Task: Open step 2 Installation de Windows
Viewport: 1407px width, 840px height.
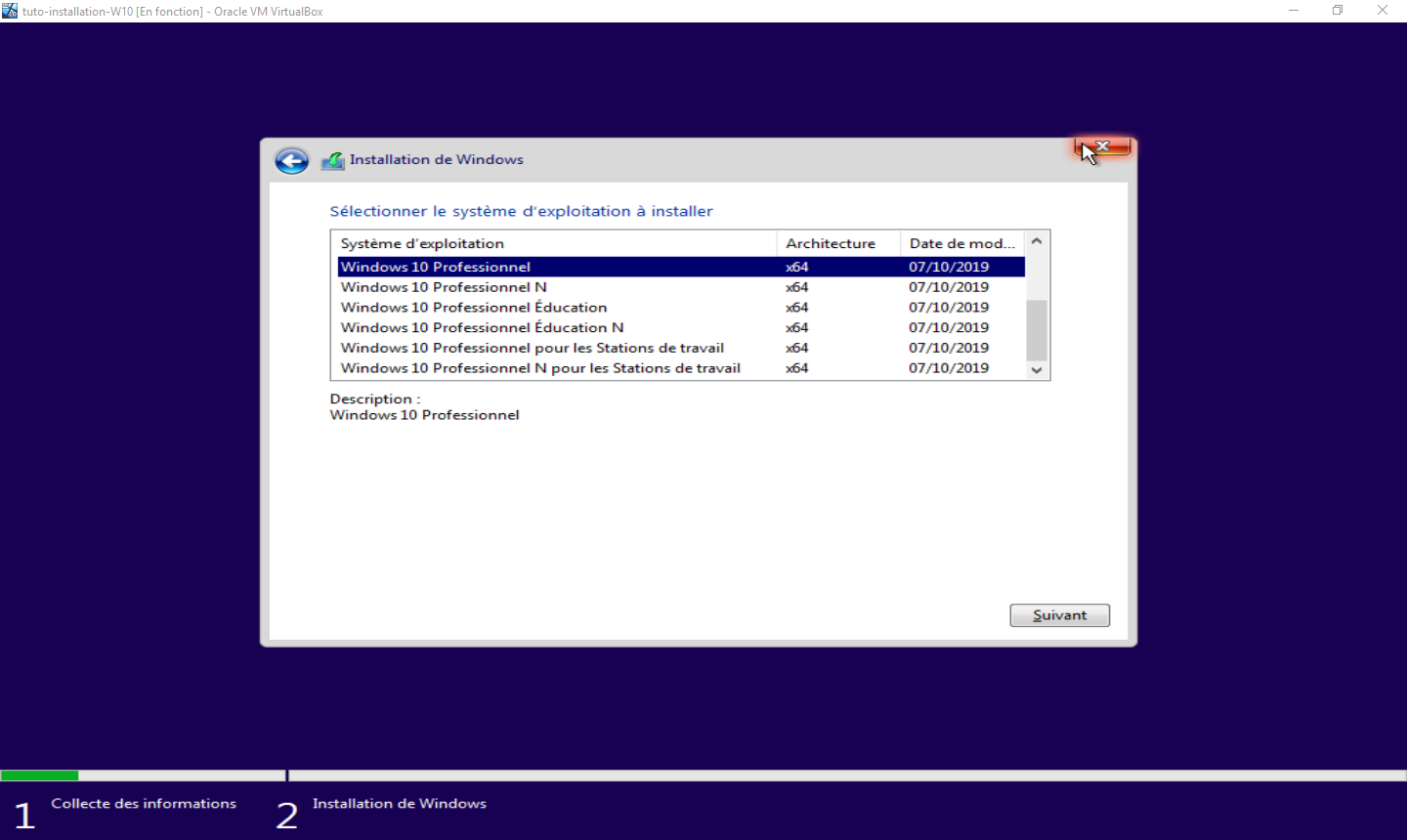Action: [x=399, y=803]
